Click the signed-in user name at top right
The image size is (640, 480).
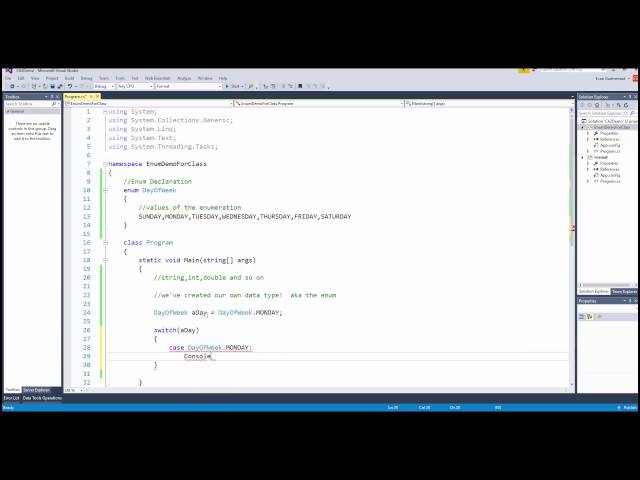click(x=610, y=78)
